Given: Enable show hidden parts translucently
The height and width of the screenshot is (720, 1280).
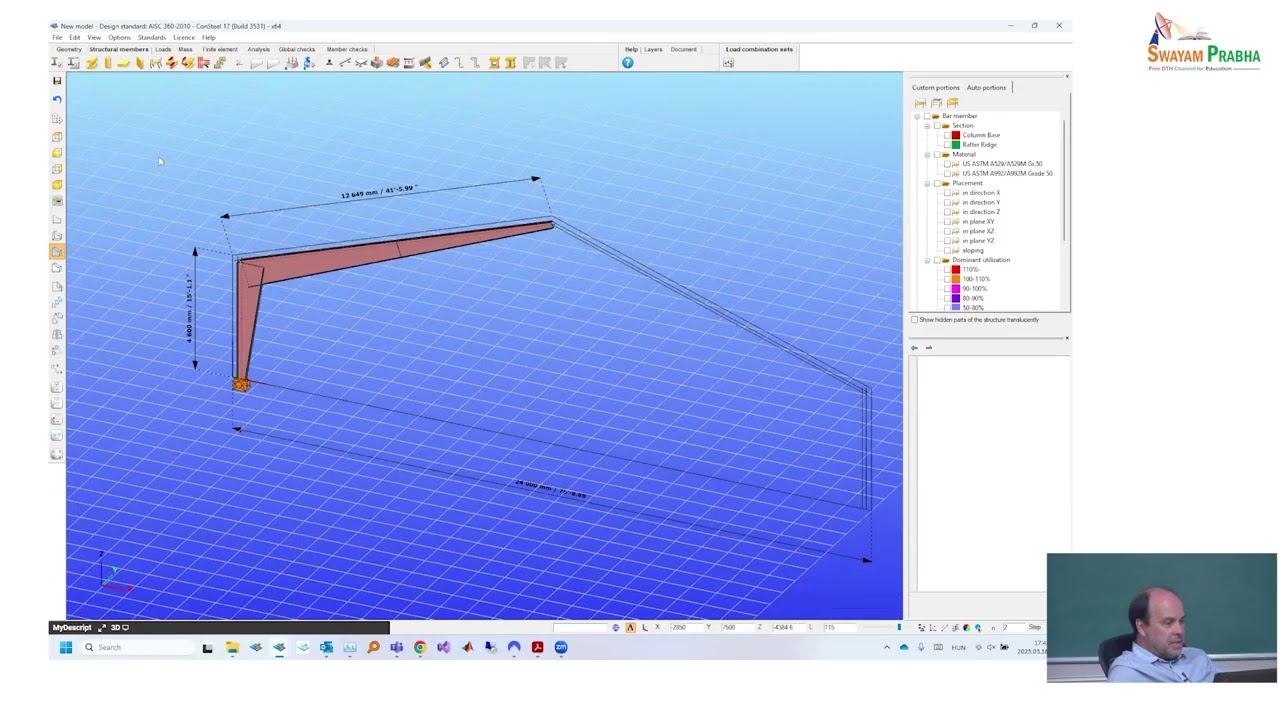Looking at the screenshot, I should [914, 320].
